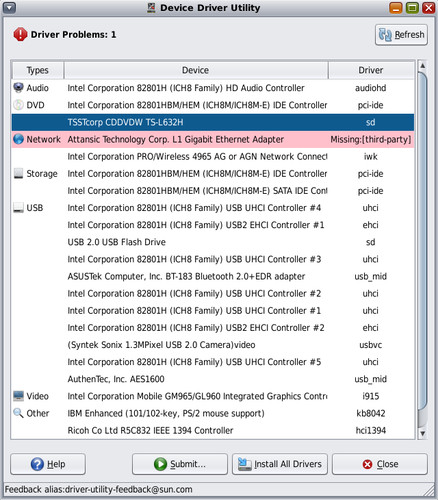
Task: Select the USB 2.0 USB Flash Drive row
Action: point(213,242)
